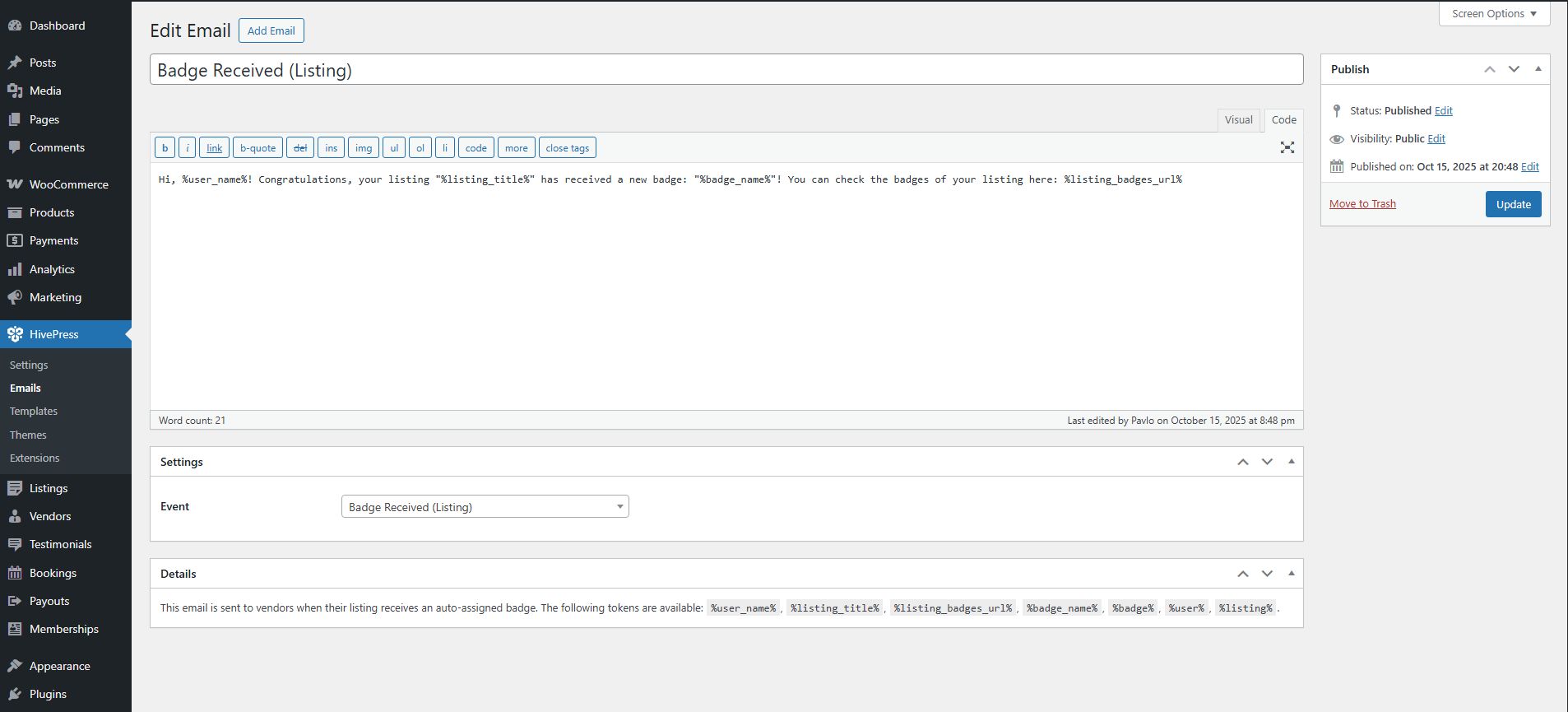The image size is (1568, 712).
Task: Click the %listing_badges_url% token in Details
Action: 953,608
